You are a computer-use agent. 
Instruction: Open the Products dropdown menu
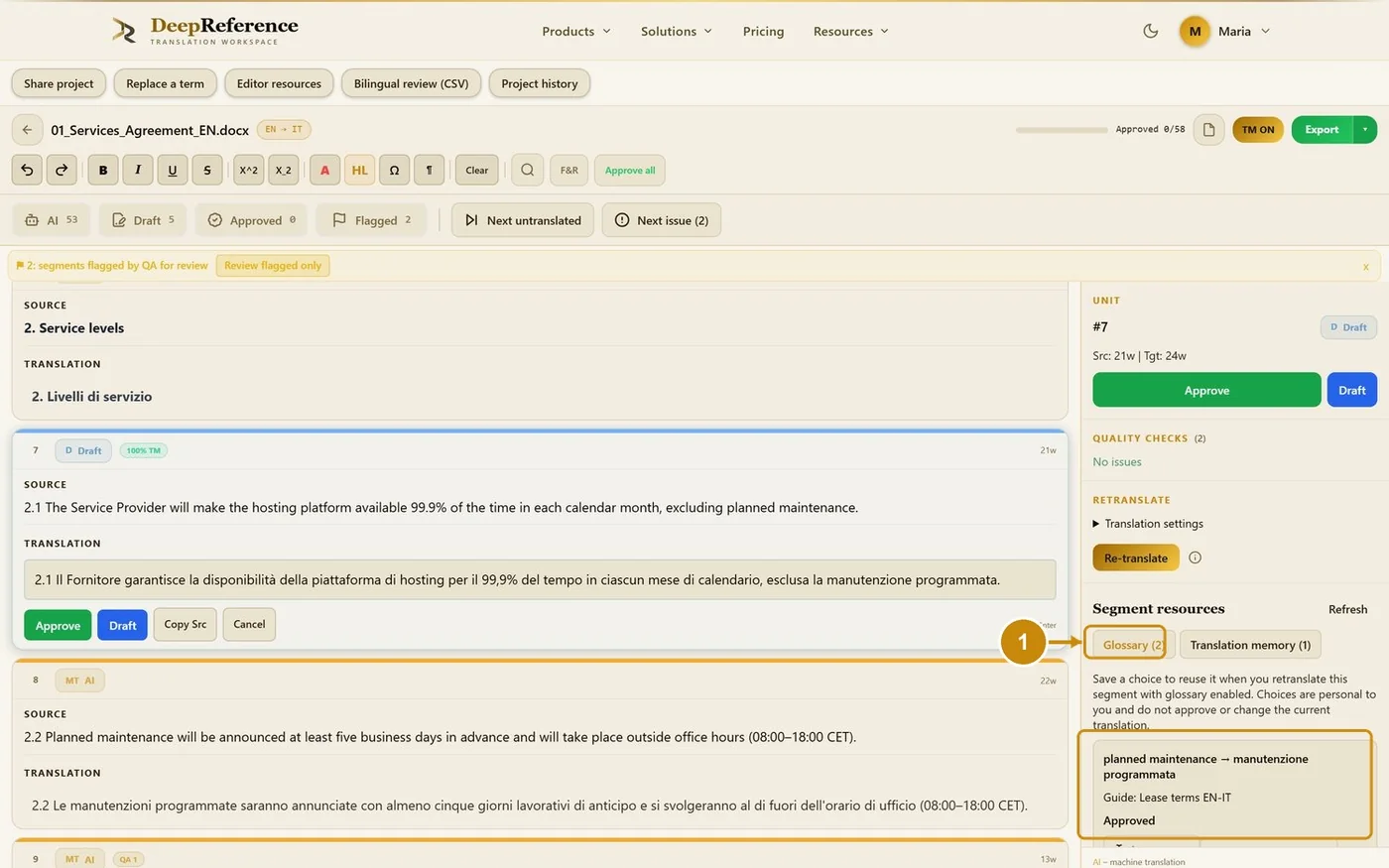(576, 31)
